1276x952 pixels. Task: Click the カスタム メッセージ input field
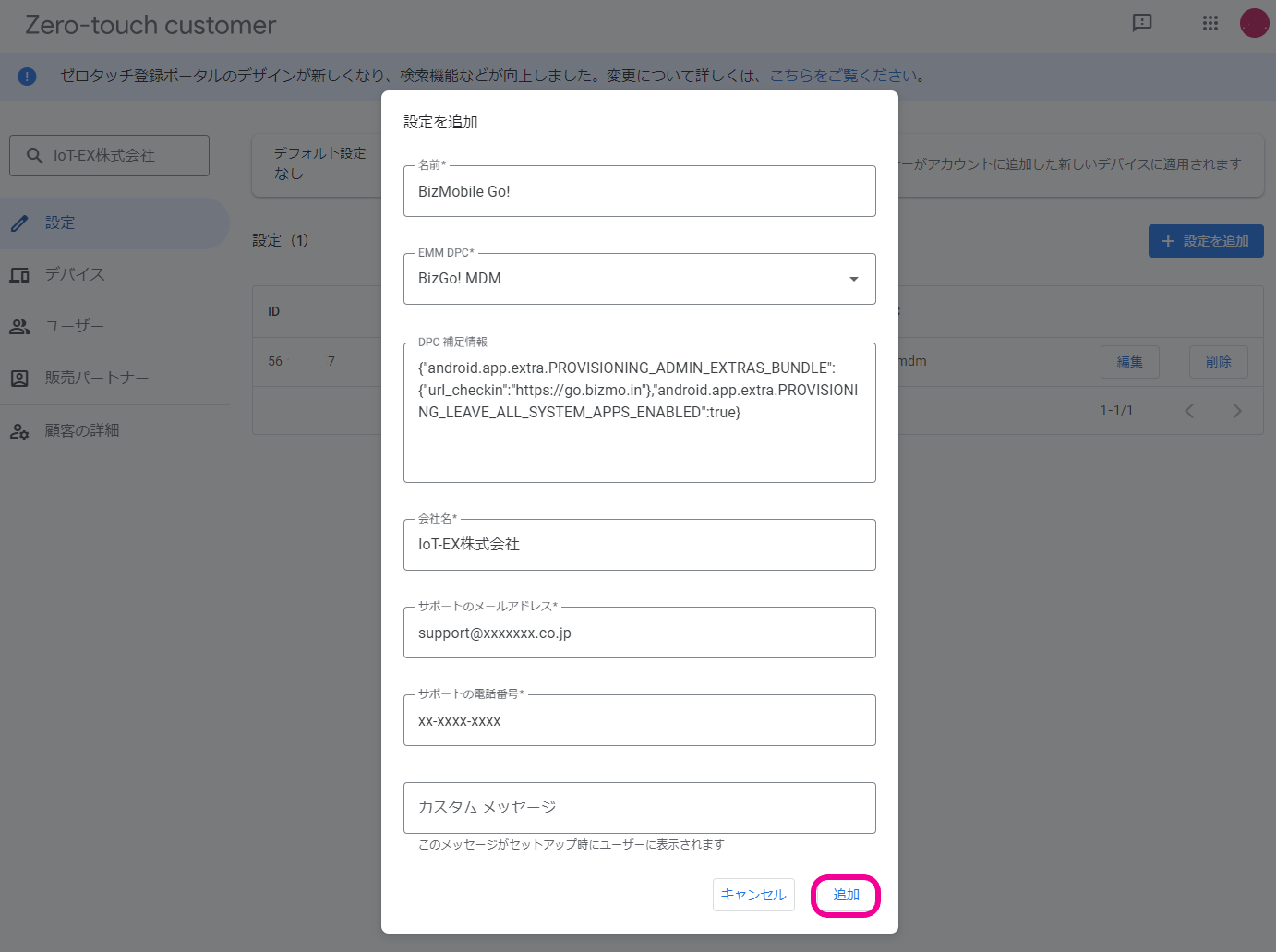639,808
